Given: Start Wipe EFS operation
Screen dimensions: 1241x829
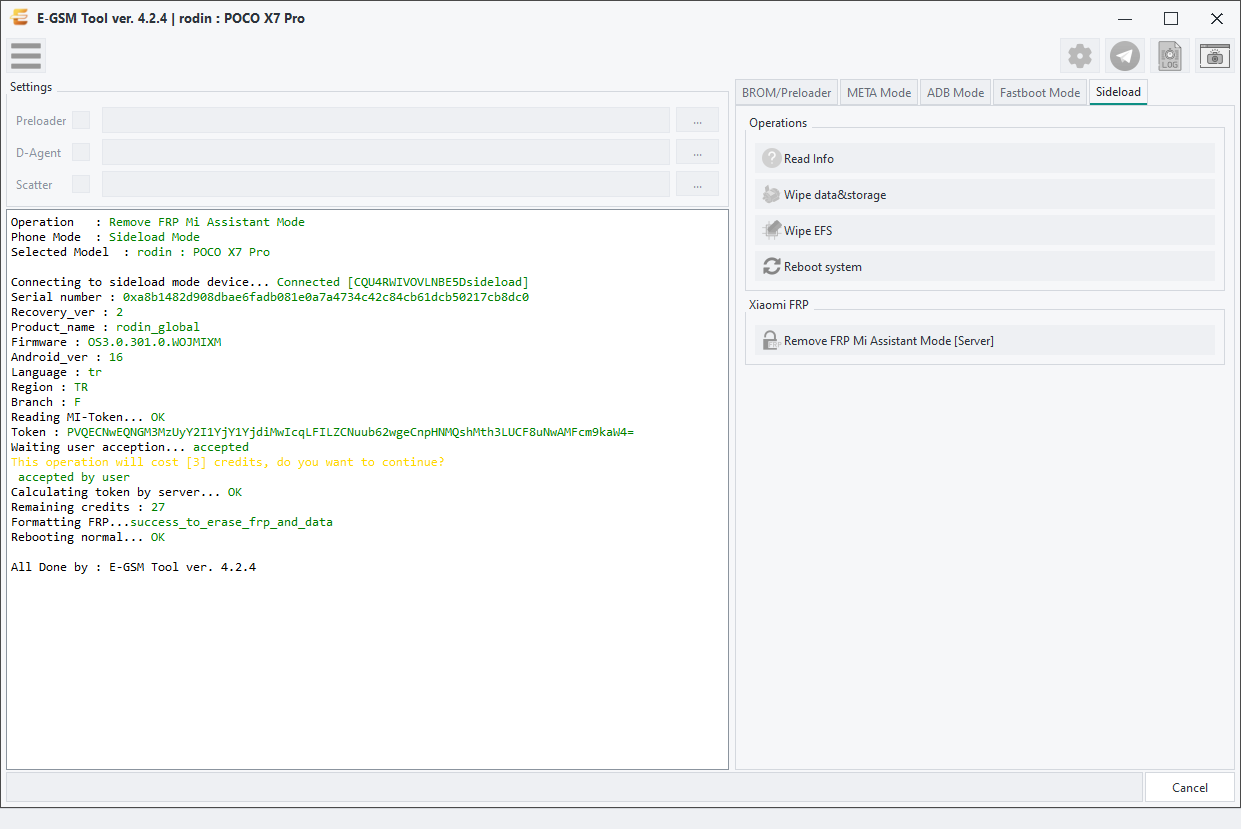Looking at the screenshot, I should pos(985,230).
